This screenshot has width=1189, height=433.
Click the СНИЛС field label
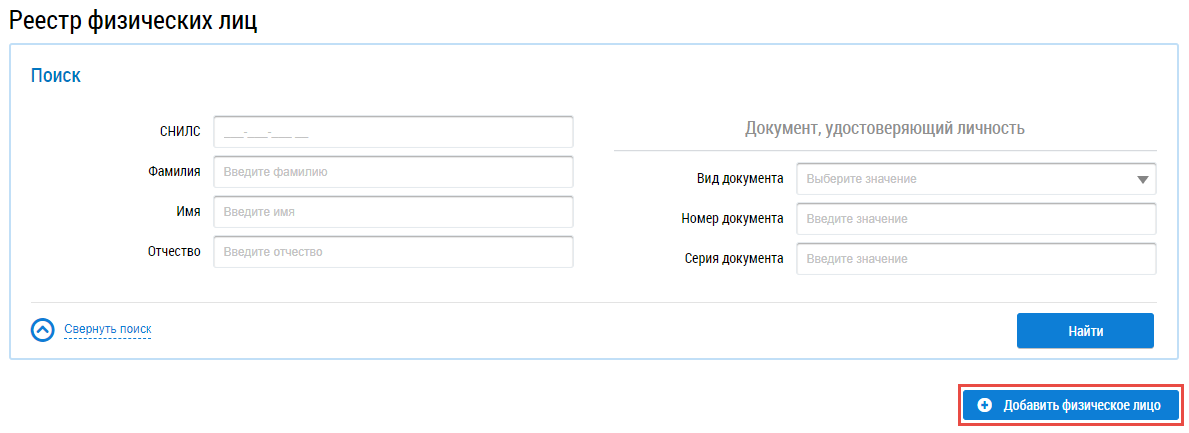pos(180,132)
